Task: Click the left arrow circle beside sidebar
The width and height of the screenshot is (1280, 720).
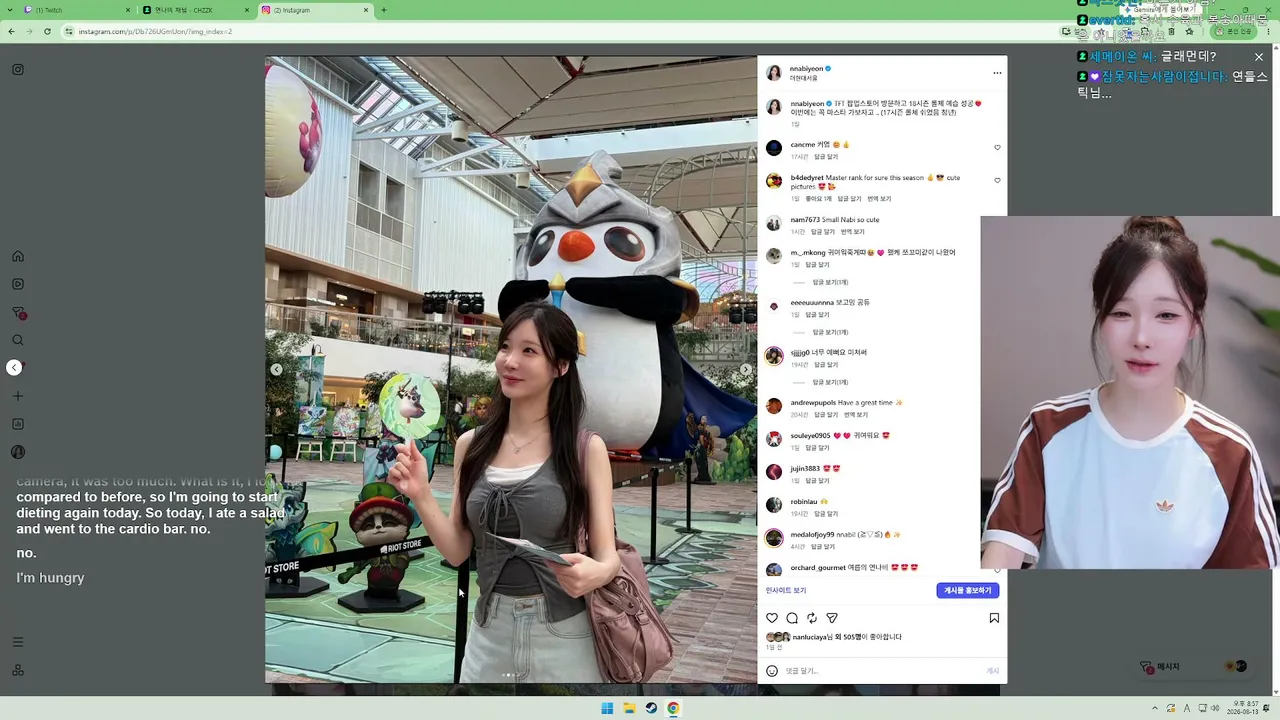Action: pos(14,368)
